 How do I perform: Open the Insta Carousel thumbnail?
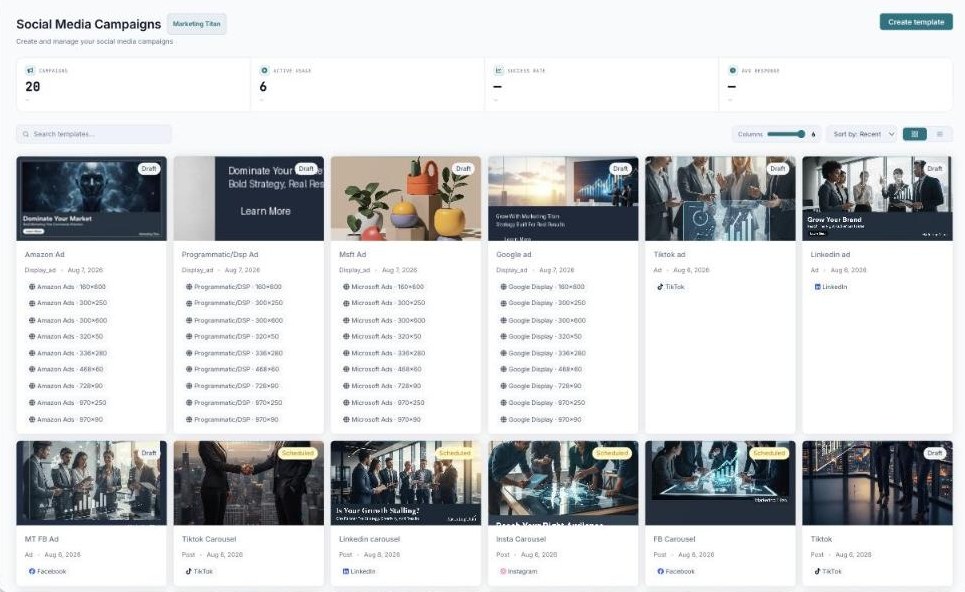point(563,483)
